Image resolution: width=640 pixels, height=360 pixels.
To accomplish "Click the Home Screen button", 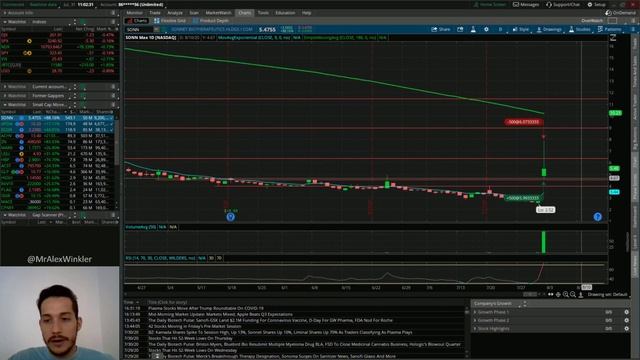I will pos(489,4).
